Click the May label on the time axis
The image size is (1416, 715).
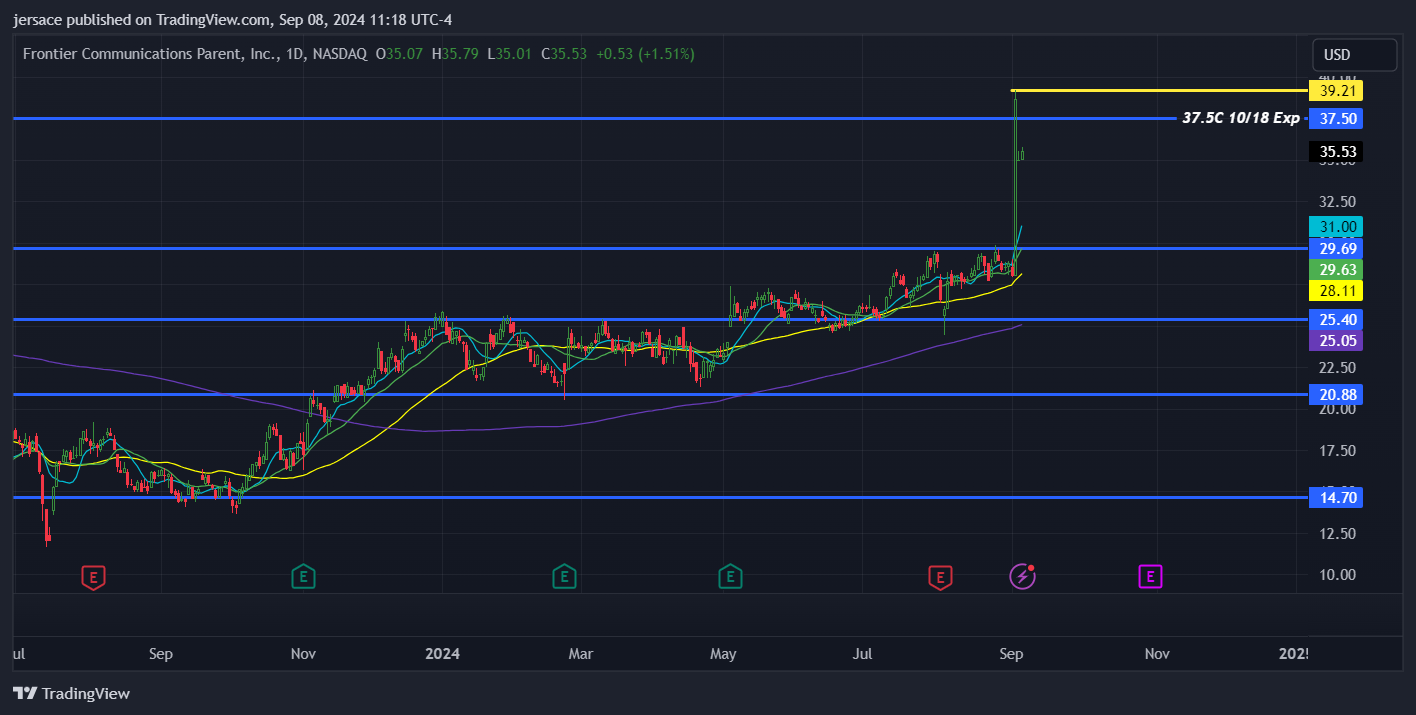(x=723, y=654)
